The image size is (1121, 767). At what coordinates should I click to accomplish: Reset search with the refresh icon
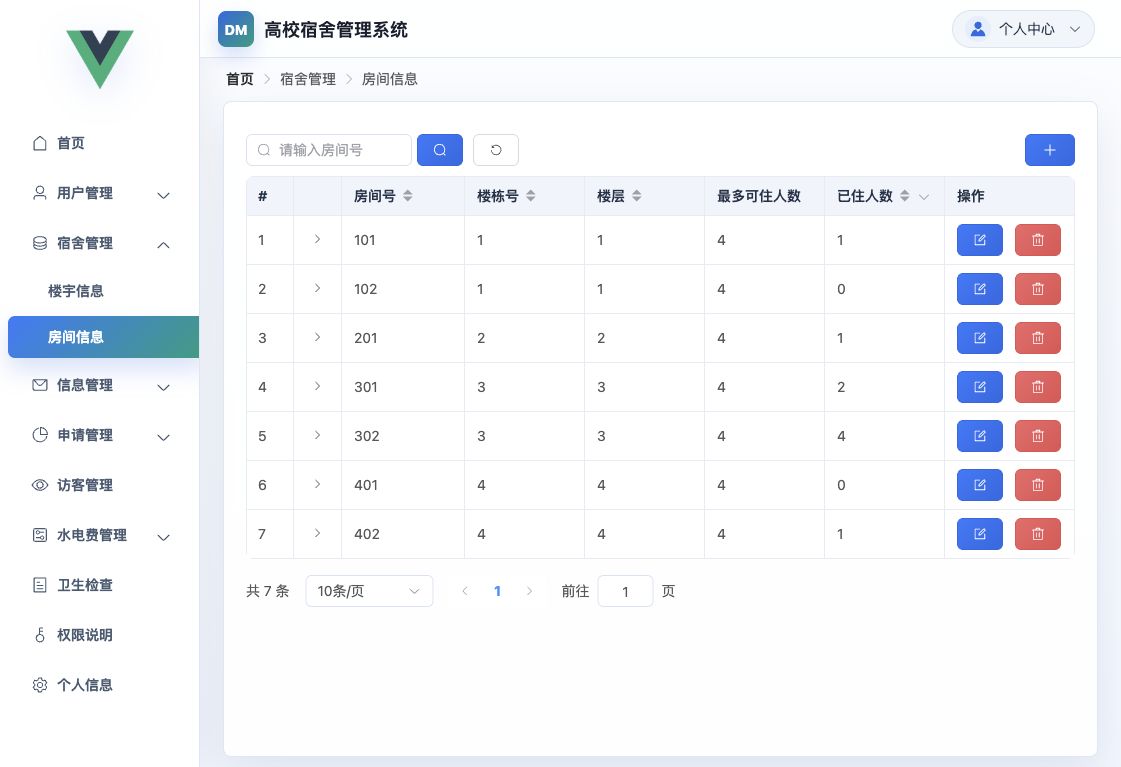(x=495, y=150)
